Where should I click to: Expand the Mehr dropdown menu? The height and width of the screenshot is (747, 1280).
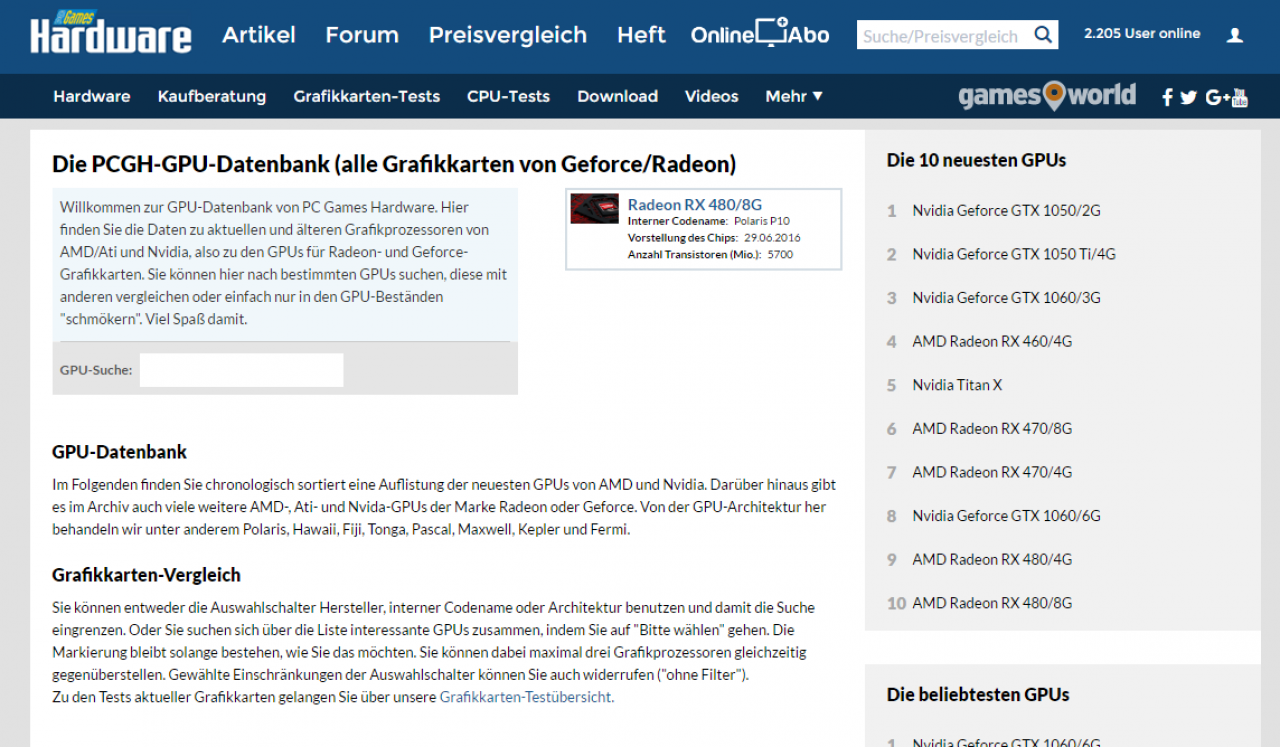coord(794,96)
